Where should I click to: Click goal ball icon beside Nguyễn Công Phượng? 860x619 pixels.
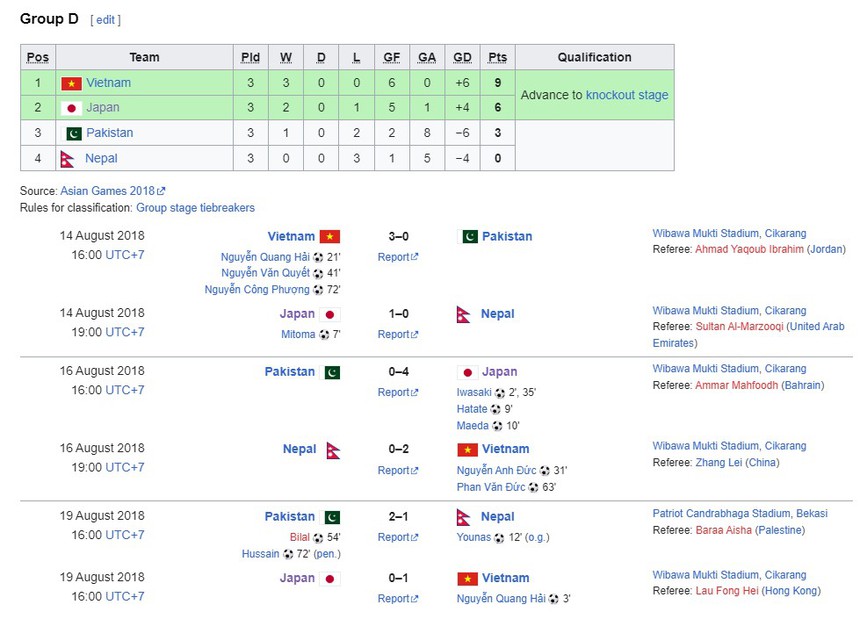click(x=318, y=290)
